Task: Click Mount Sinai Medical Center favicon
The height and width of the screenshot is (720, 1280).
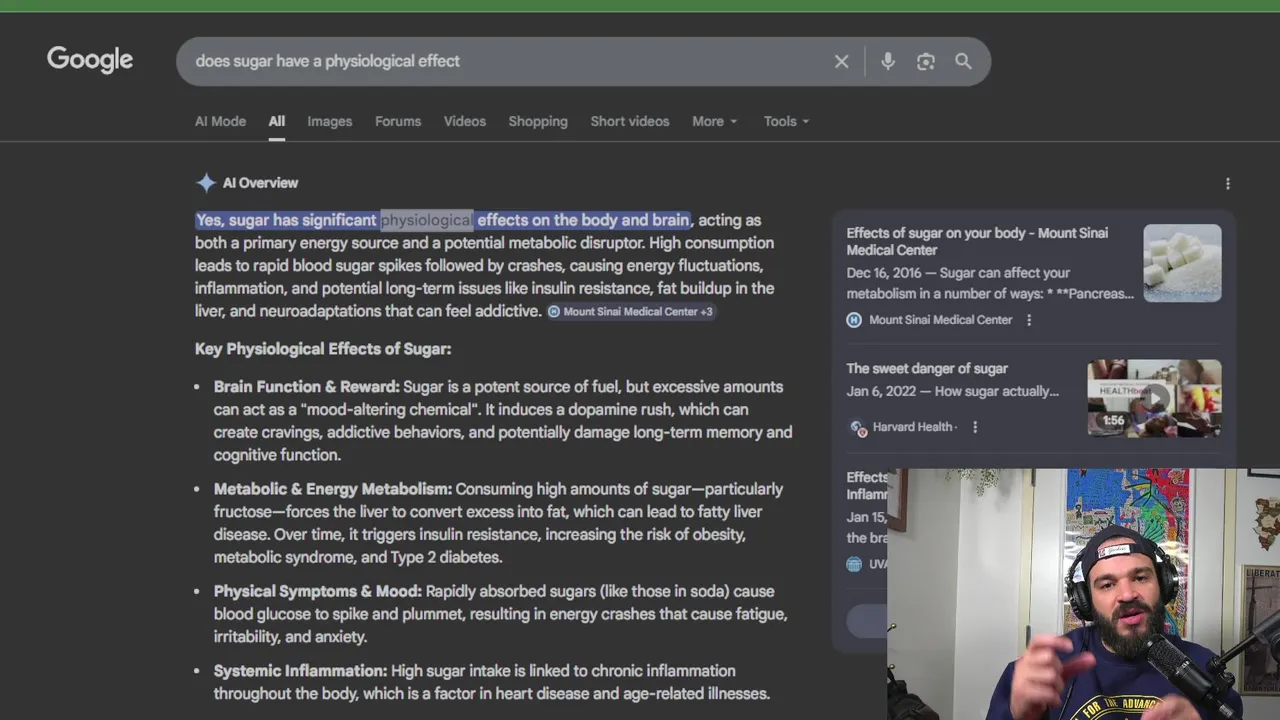Action: (854, 320)
